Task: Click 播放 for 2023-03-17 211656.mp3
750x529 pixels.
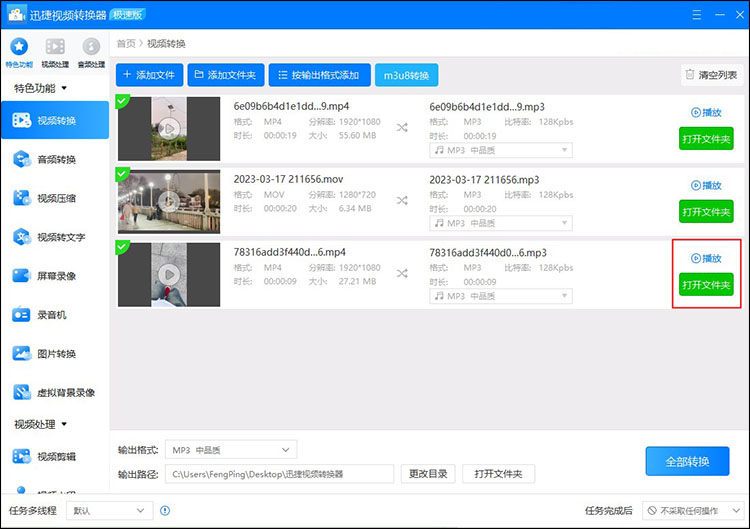Action: pyautogui.click(x=706, y=185)
